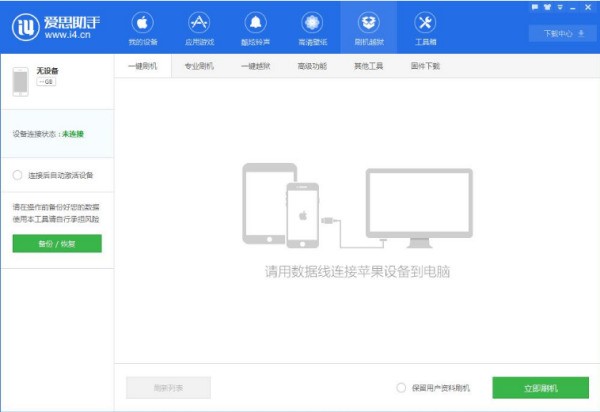This screenshot has height=412, width=600.
Task: Click the greyed 刷新列表 button
Action: pos(168,387)
